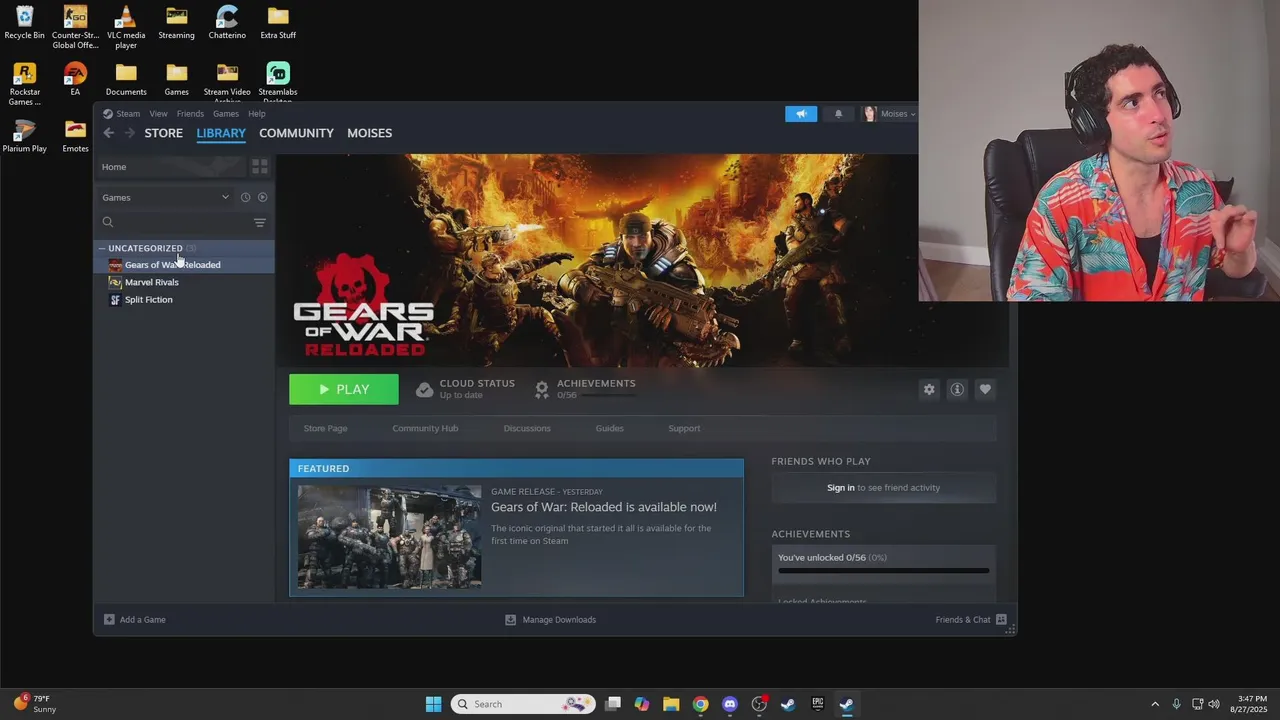Screen dimensions: 1280x720
Task: Open Discord from the taskbar
Action: tap(730, 704)
